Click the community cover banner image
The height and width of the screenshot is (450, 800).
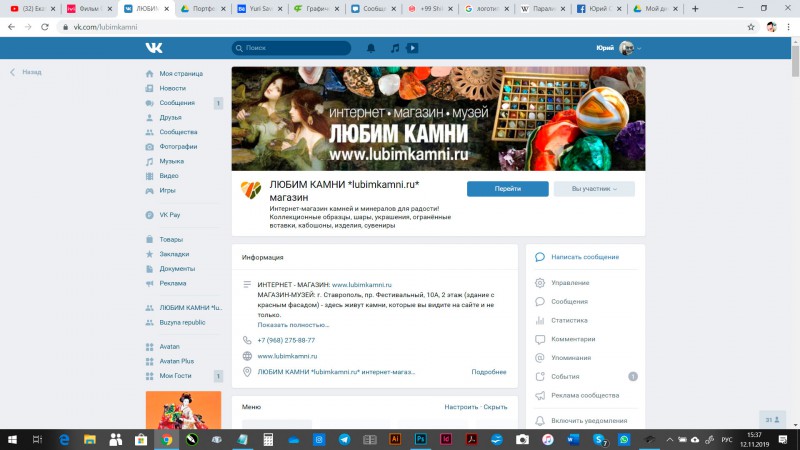[438, 119]
